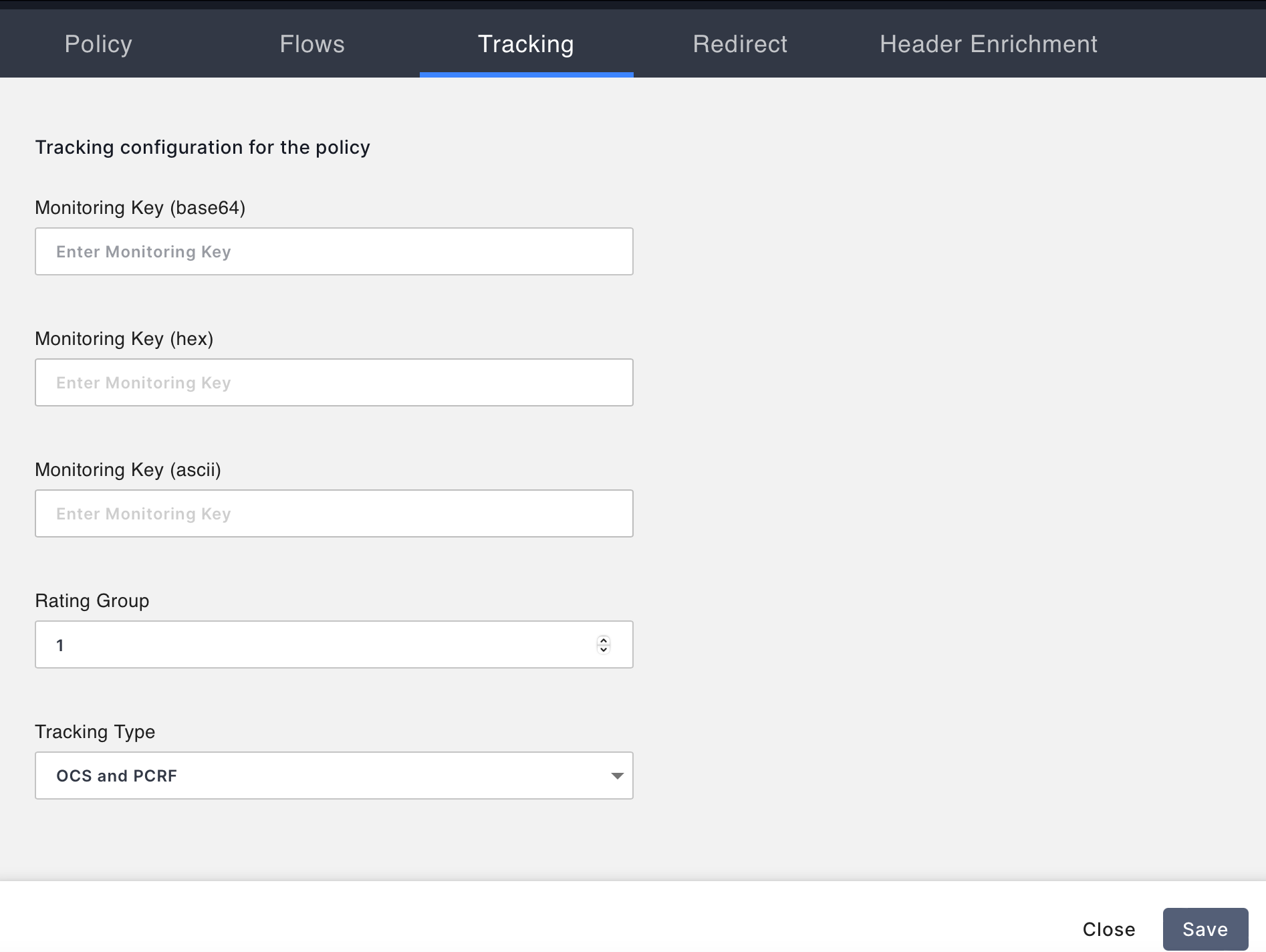Select the value 1 in Rating Group
The height and width of the screenshot is (952, 1266).
[60, 644]
